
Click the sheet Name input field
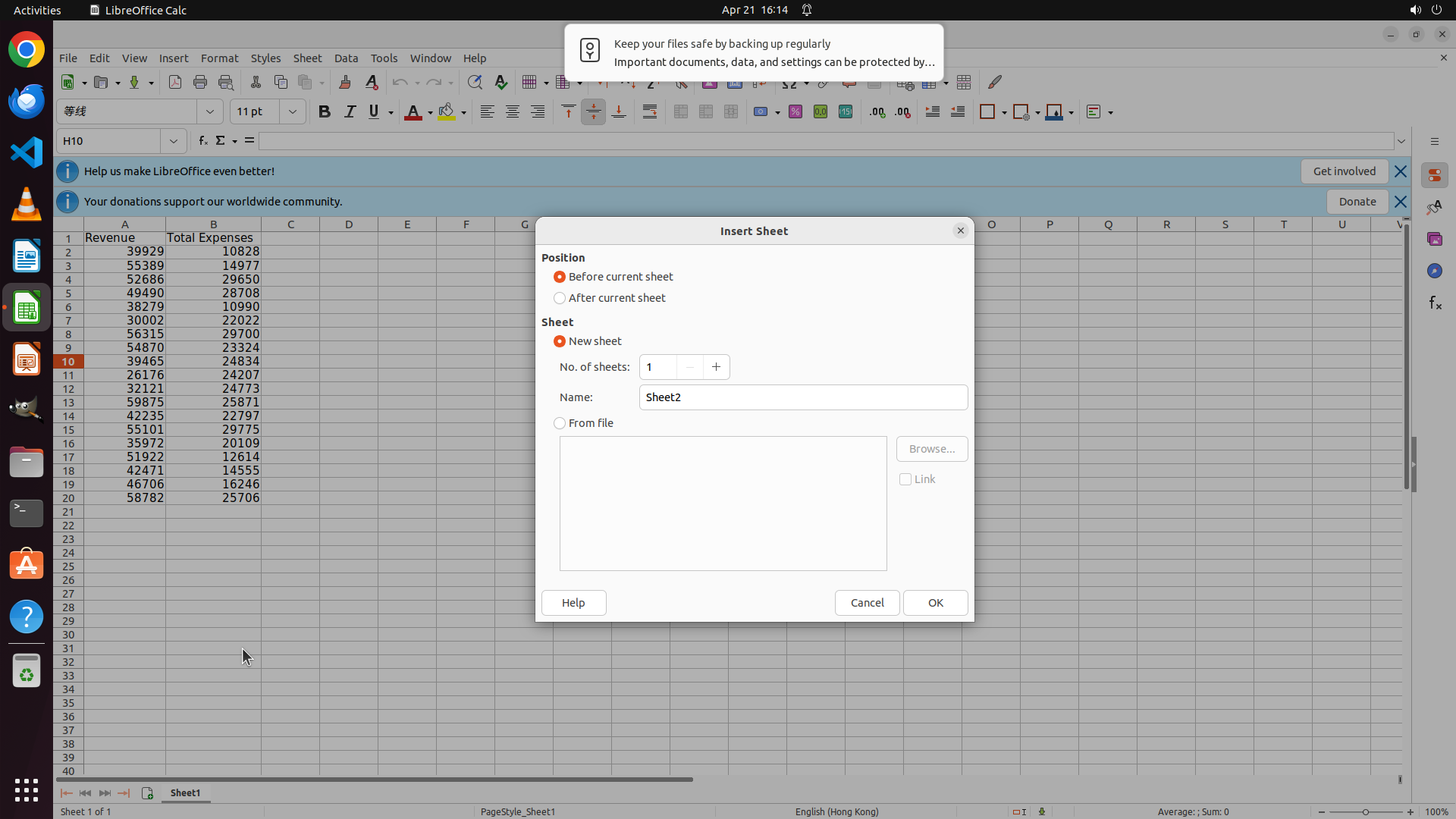[x=802, y=397]
